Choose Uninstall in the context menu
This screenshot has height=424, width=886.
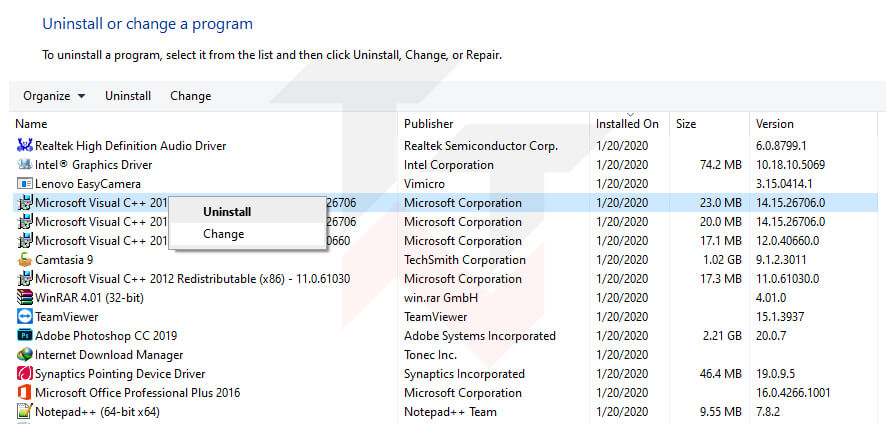227,212
